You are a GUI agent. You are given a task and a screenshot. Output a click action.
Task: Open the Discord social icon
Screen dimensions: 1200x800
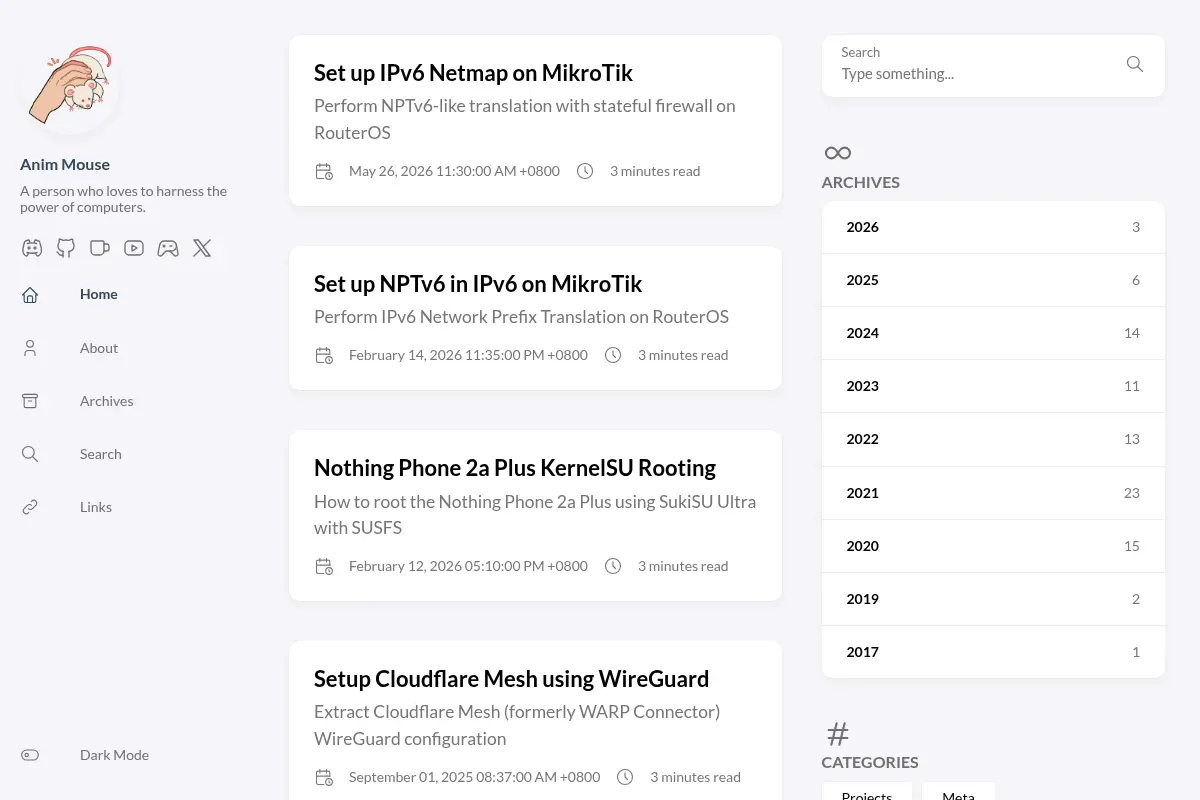[32, 248]
